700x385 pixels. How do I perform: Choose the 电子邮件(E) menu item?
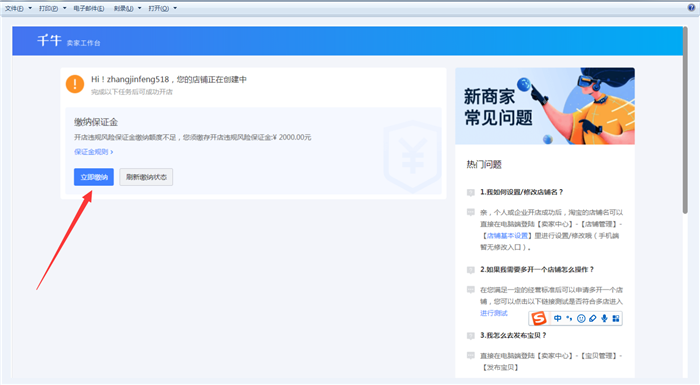(88, 8)
